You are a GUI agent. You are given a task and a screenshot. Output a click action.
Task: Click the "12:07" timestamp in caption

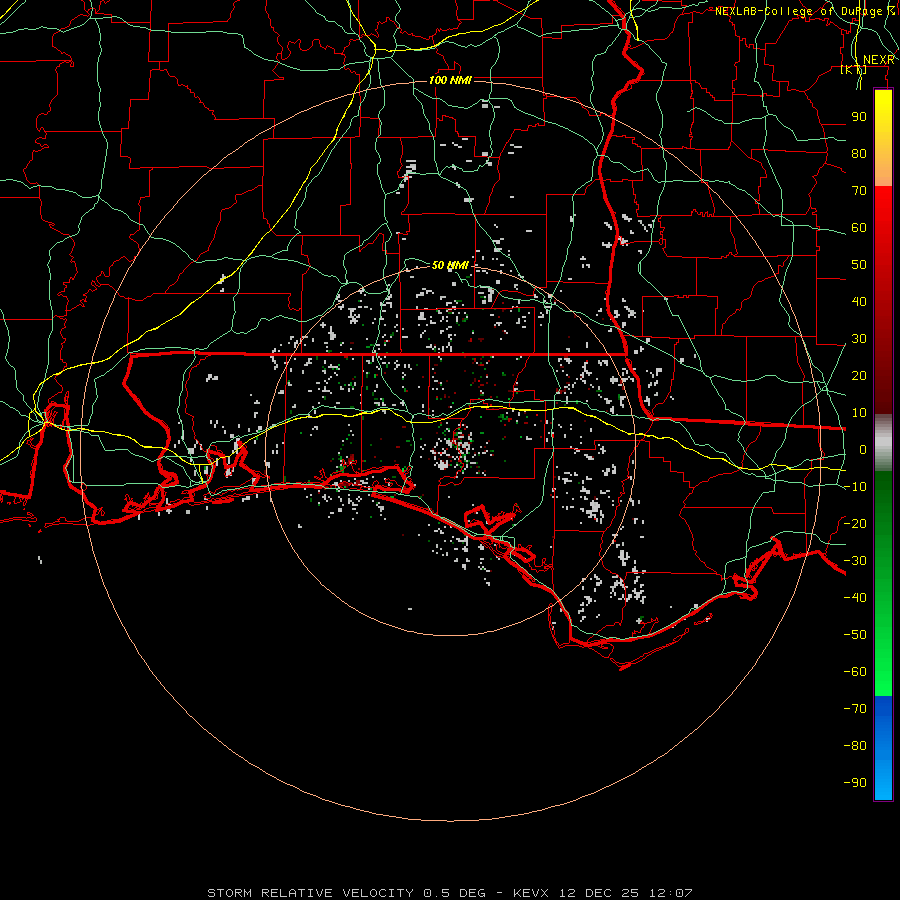[671, 893]
